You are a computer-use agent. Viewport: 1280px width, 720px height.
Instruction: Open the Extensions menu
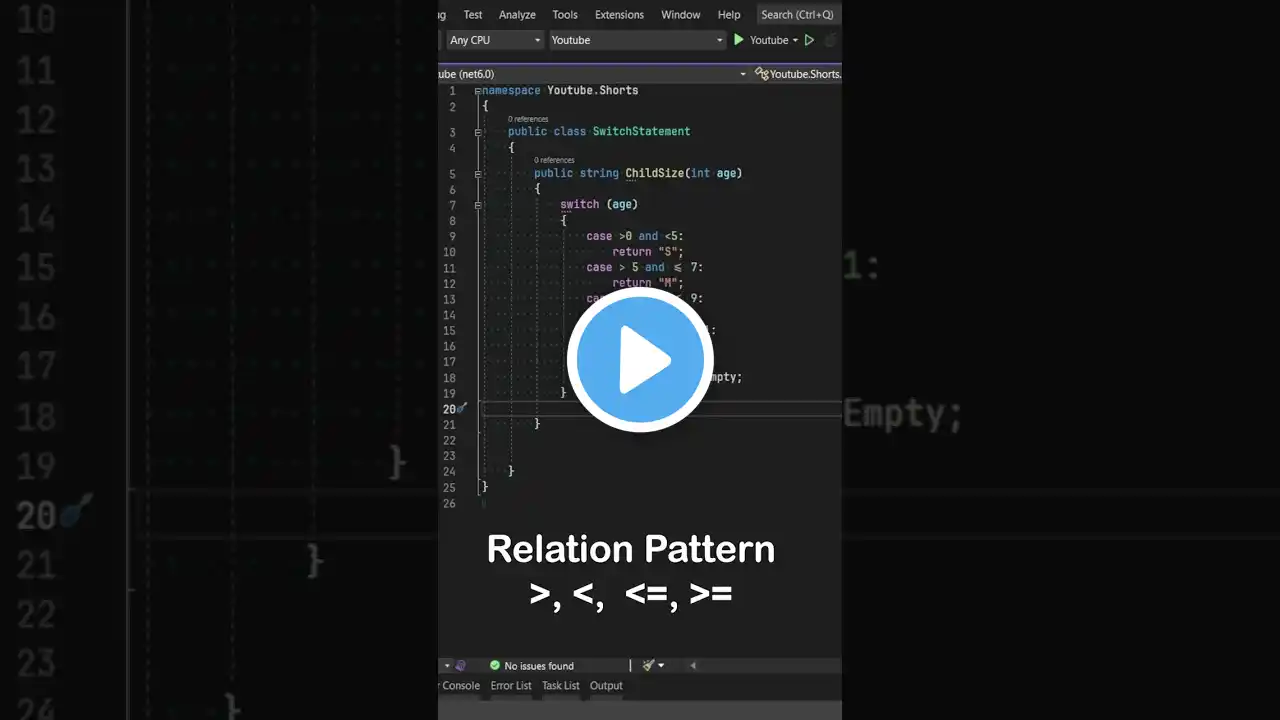point(619,15)
